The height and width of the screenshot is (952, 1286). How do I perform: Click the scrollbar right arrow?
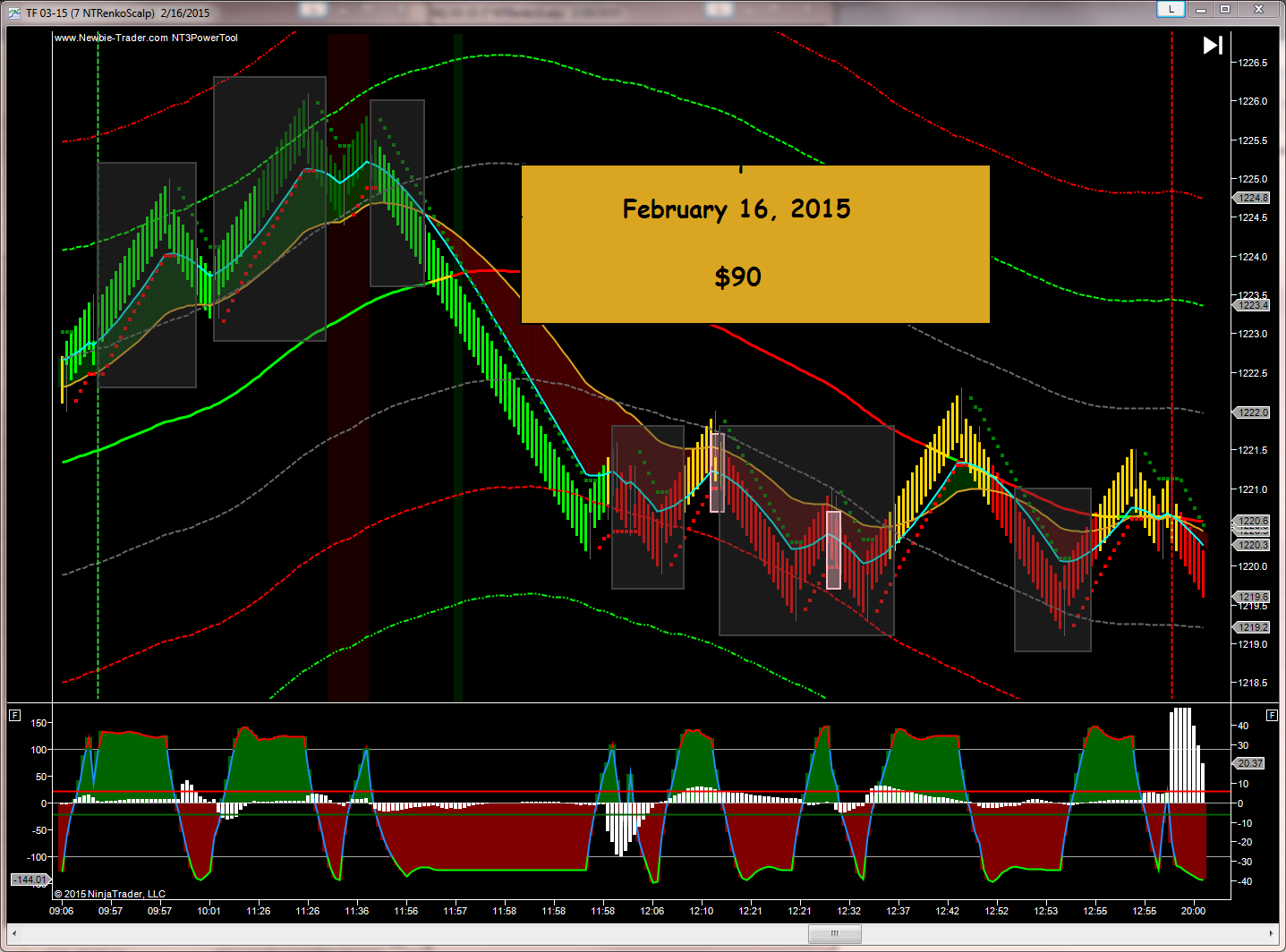tap(1271, 933)
